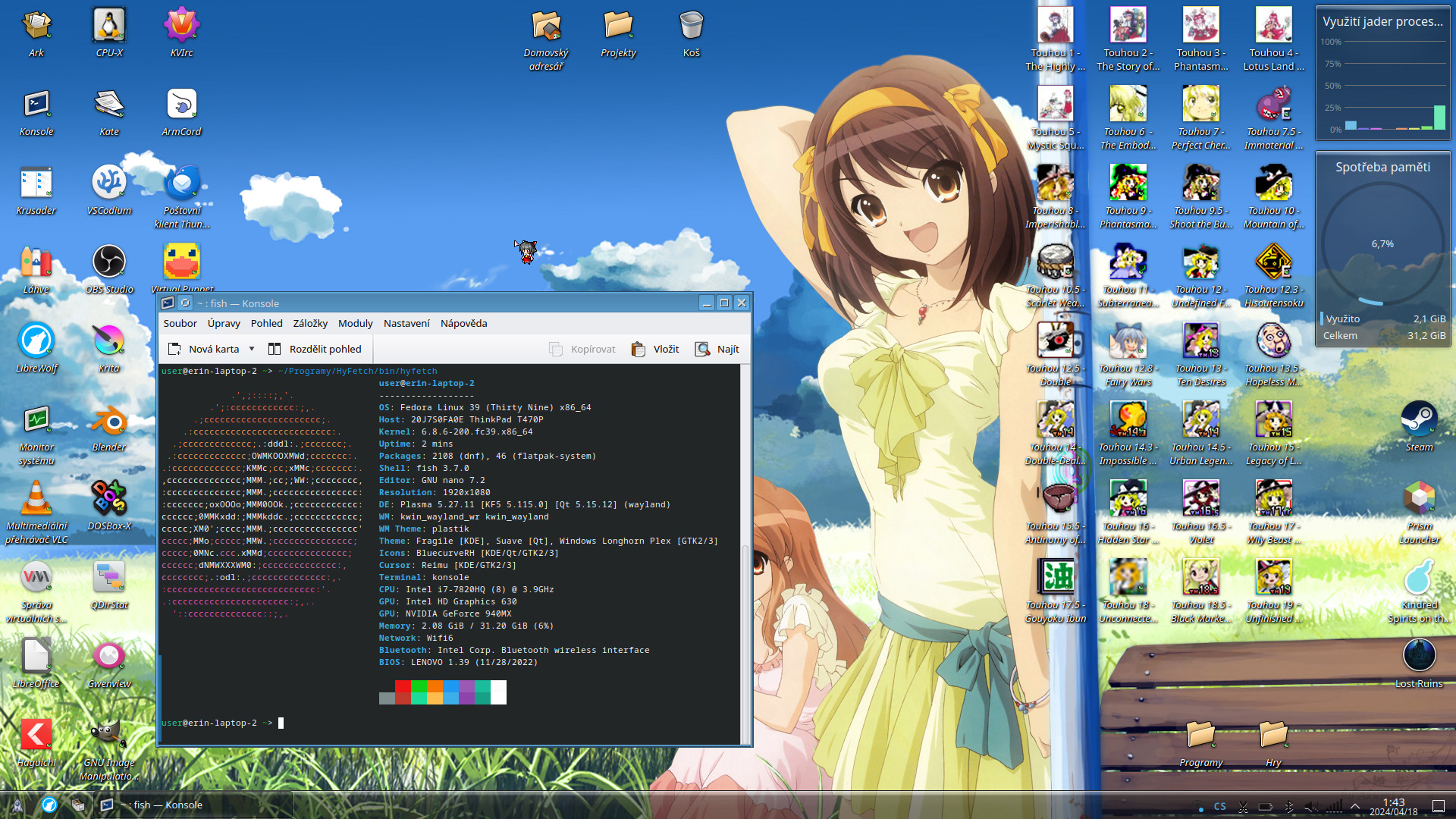
Task: Open the GNU Image Manipulation Program icon
Action: 109,749
